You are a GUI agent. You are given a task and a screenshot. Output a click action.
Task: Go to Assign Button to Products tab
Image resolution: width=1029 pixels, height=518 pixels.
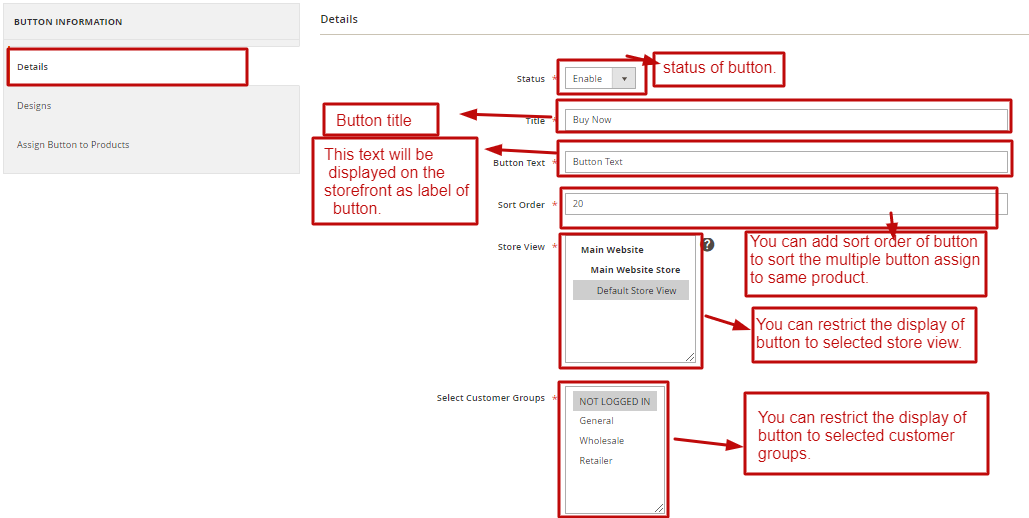pyautogui.click(x=73, y=145)
